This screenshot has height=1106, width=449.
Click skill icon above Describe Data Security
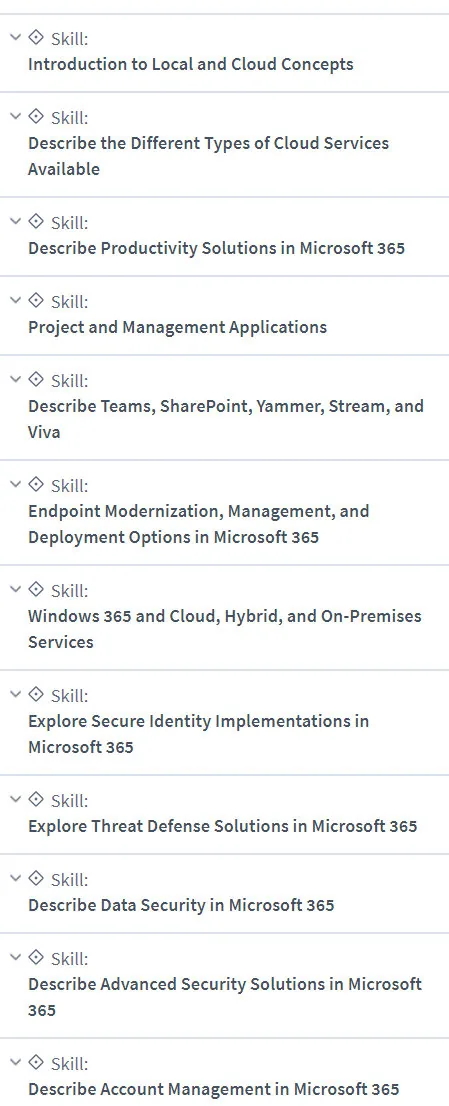(36, 878)
